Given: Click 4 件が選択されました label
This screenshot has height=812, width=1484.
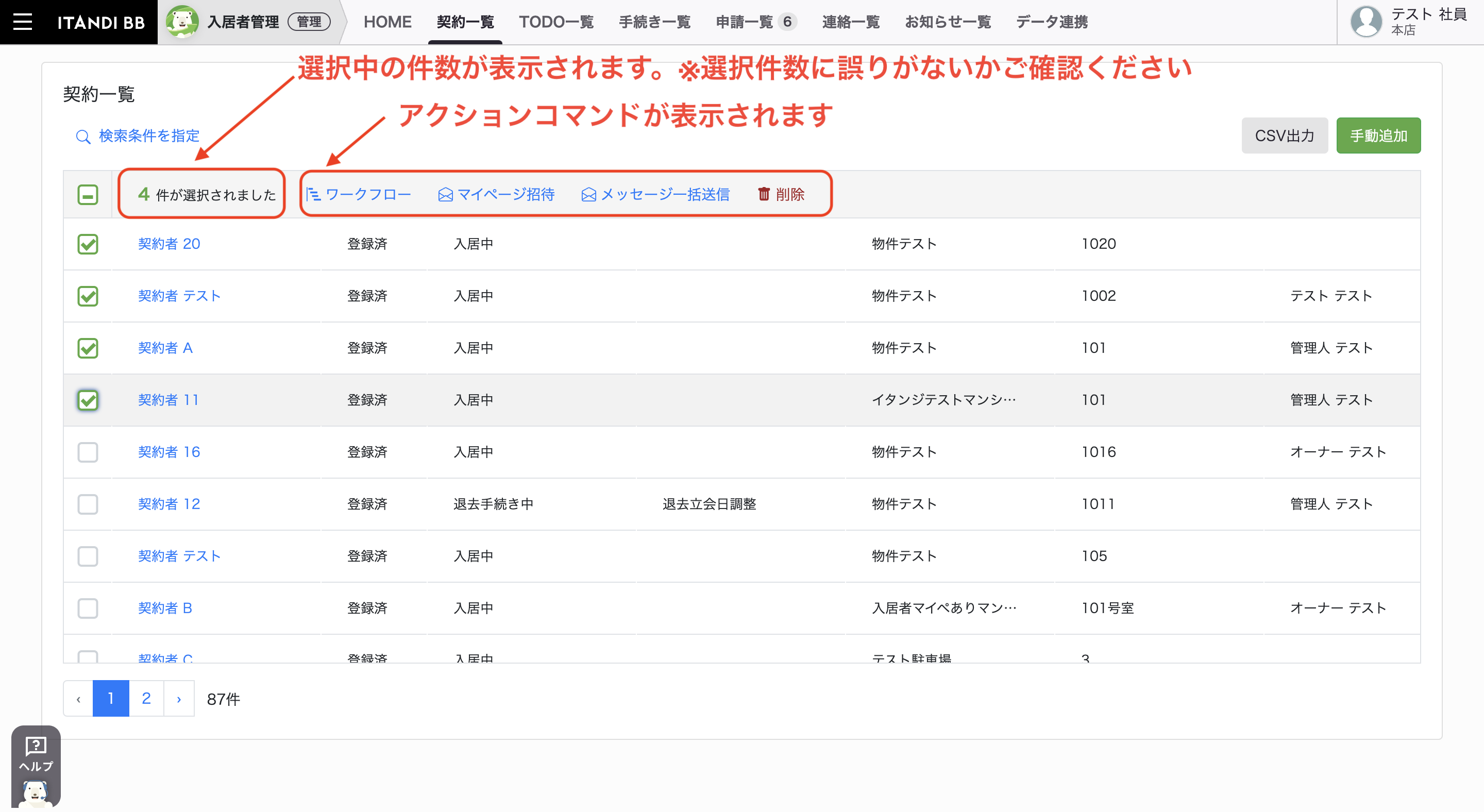Looking at the screenshot, I should pos(207,195).
